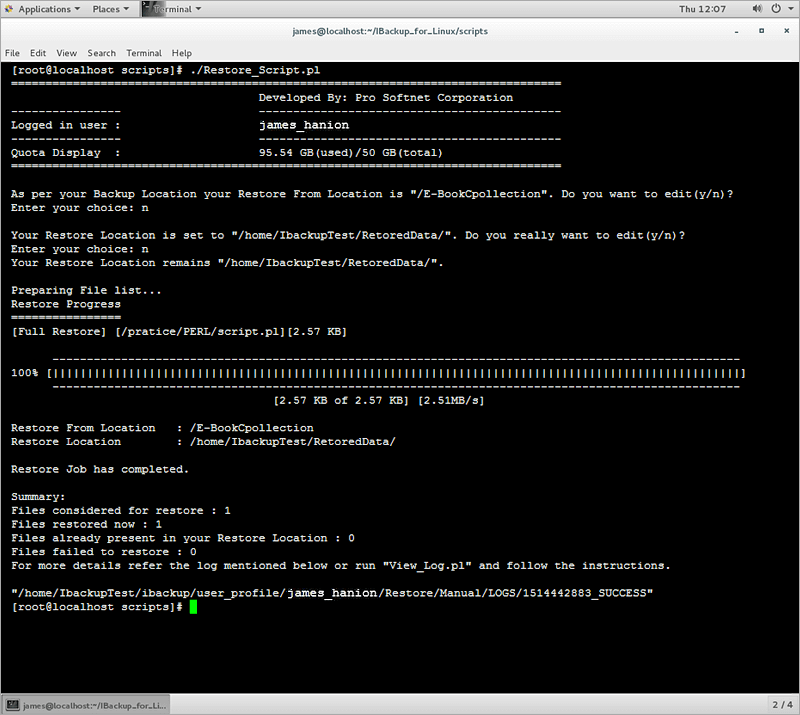Open the Places menu in top panel
Image resolution: width=800 pixels, height=715 pixels.
pyautogui.click(x=110, y=9)
